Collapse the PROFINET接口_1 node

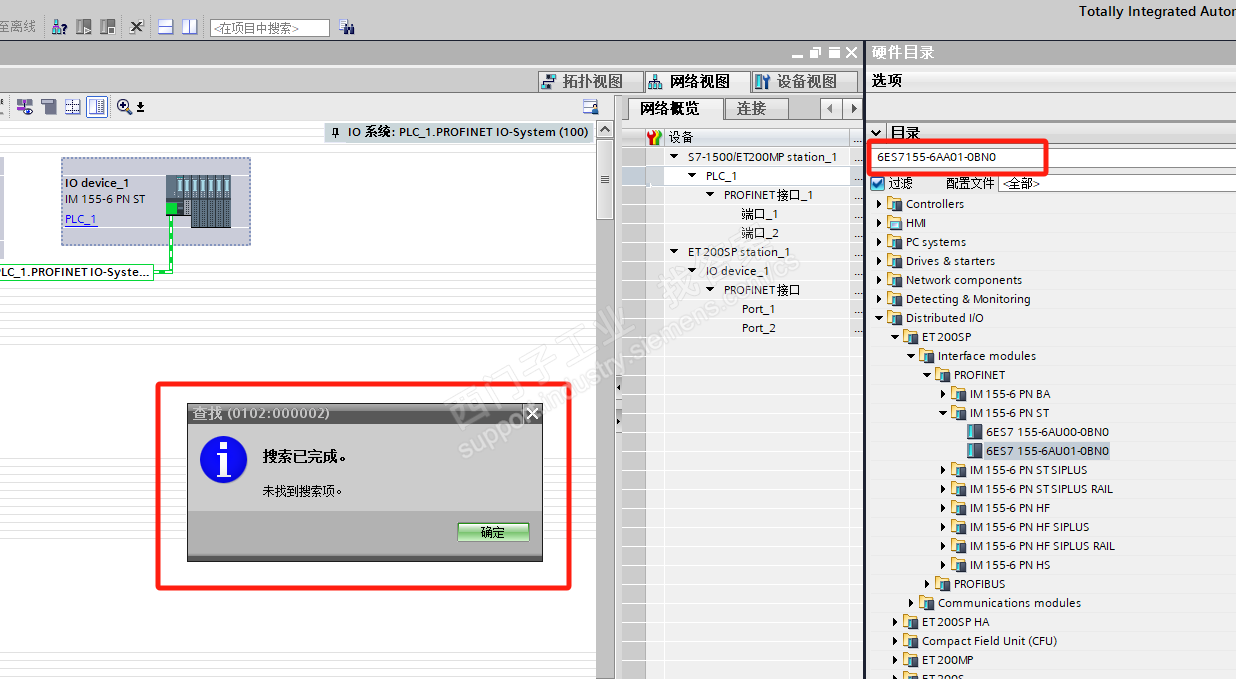click(711, 195)
